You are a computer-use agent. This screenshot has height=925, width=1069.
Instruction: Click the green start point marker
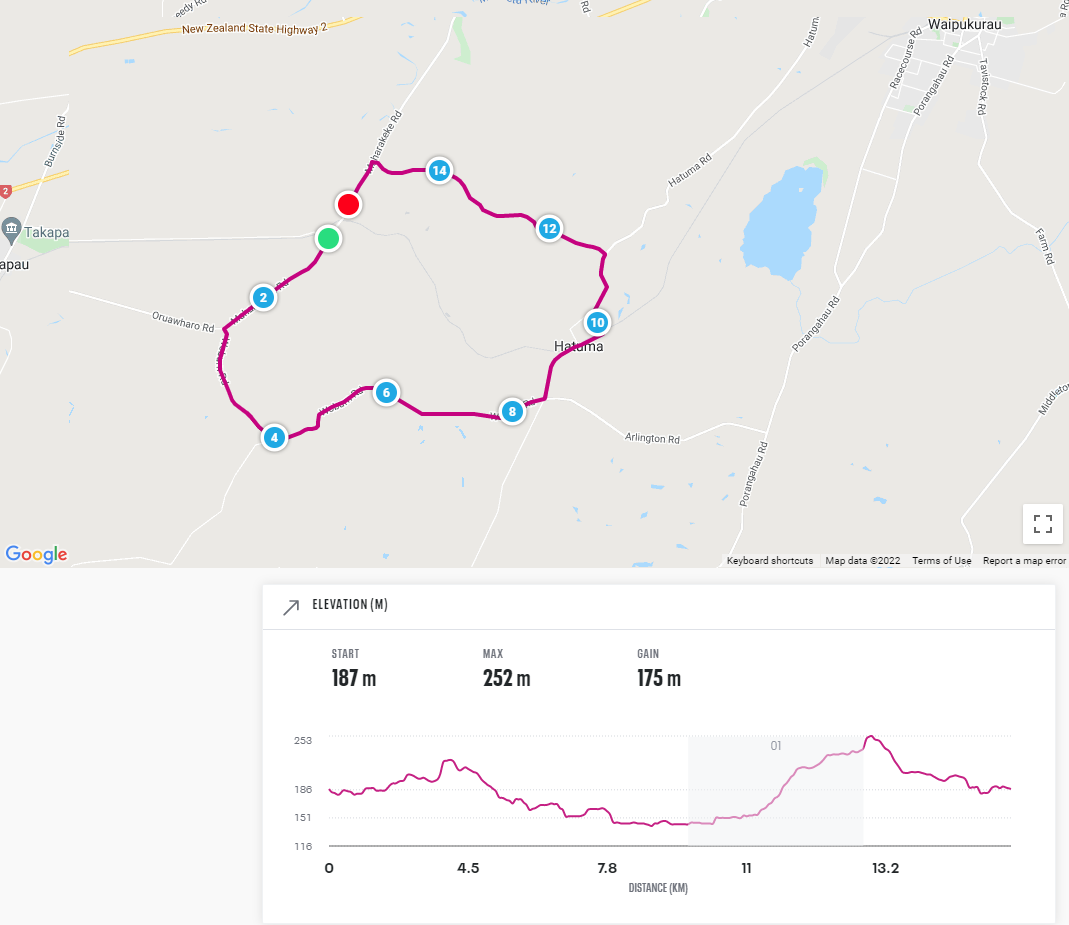click(x=329, y=239)
